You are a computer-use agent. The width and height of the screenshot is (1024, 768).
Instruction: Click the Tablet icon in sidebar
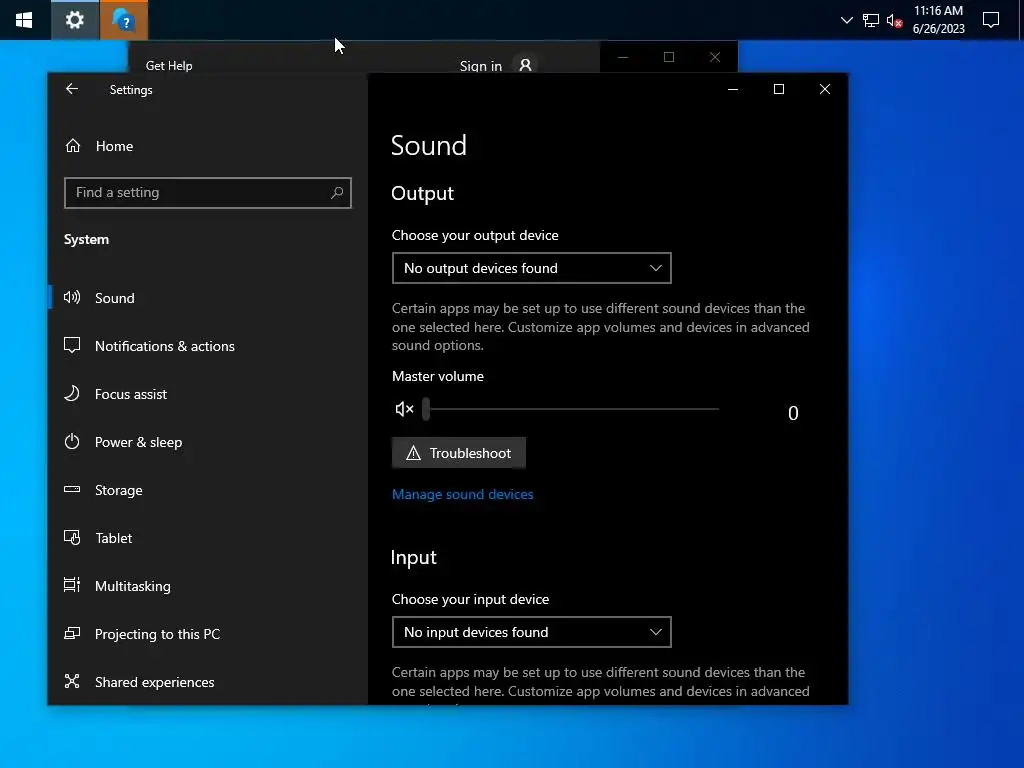(72, 537)
